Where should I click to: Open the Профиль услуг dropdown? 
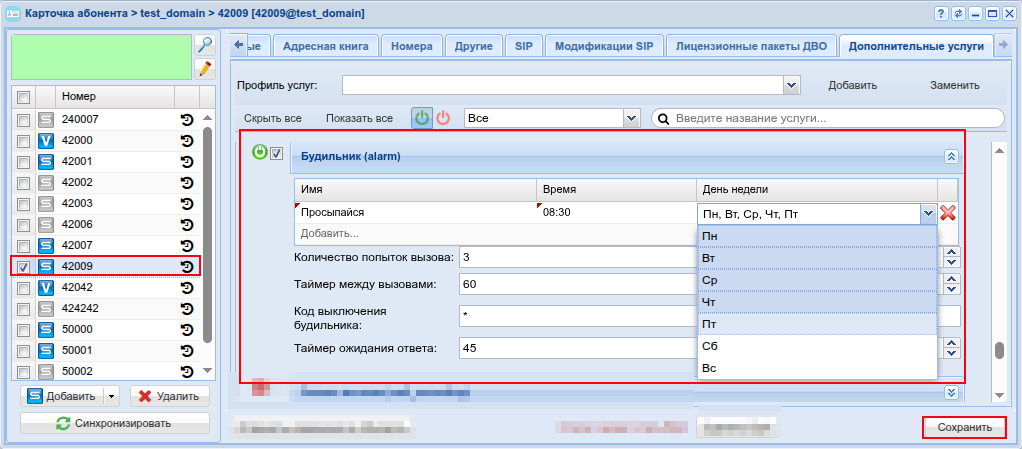click(791, 85)
